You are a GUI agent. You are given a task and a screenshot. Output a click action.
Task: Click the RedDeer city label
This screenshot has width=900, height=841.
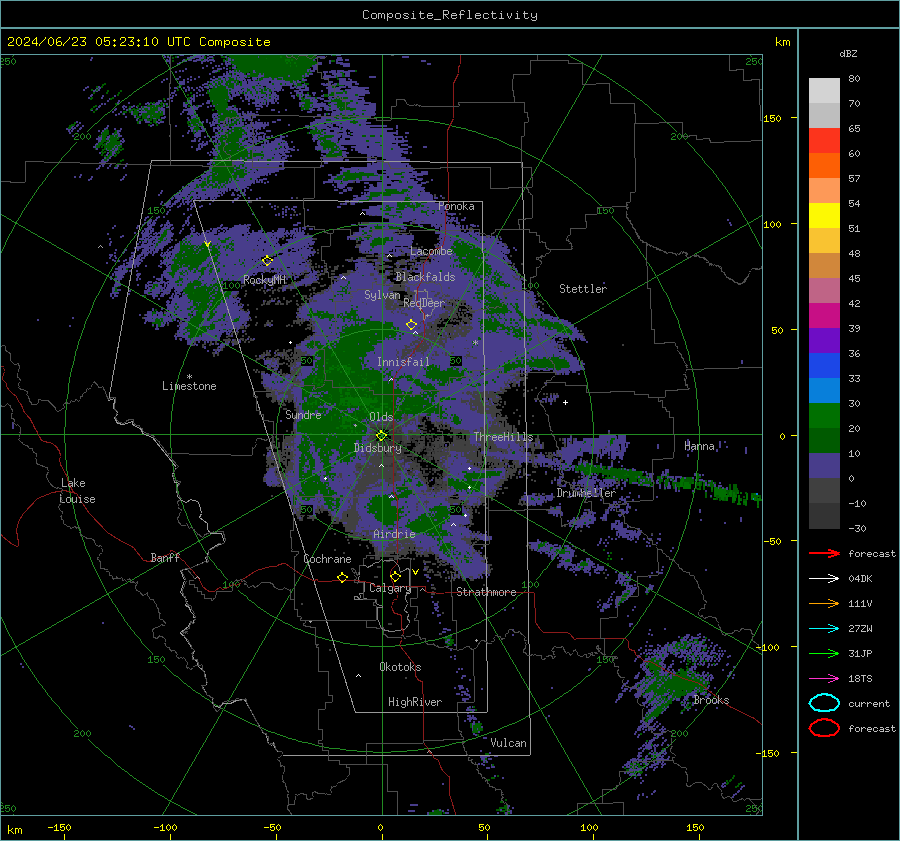pyautogui.click(x=424, y=303)
